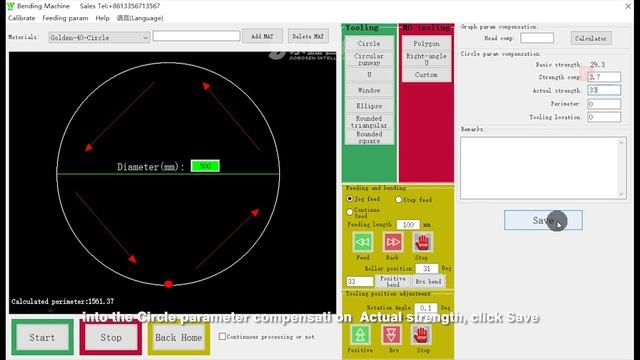Screen dimensions: 640x360
Task: Click the Rotation Angle input field
Action: pos(426,307)
